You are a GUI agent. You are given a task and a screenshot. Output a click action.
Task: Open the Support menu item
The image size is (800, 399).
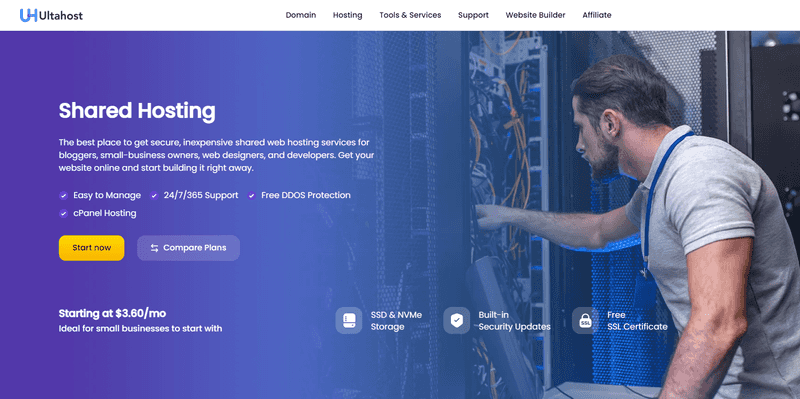pyautogui.click(x=473, y=15)
